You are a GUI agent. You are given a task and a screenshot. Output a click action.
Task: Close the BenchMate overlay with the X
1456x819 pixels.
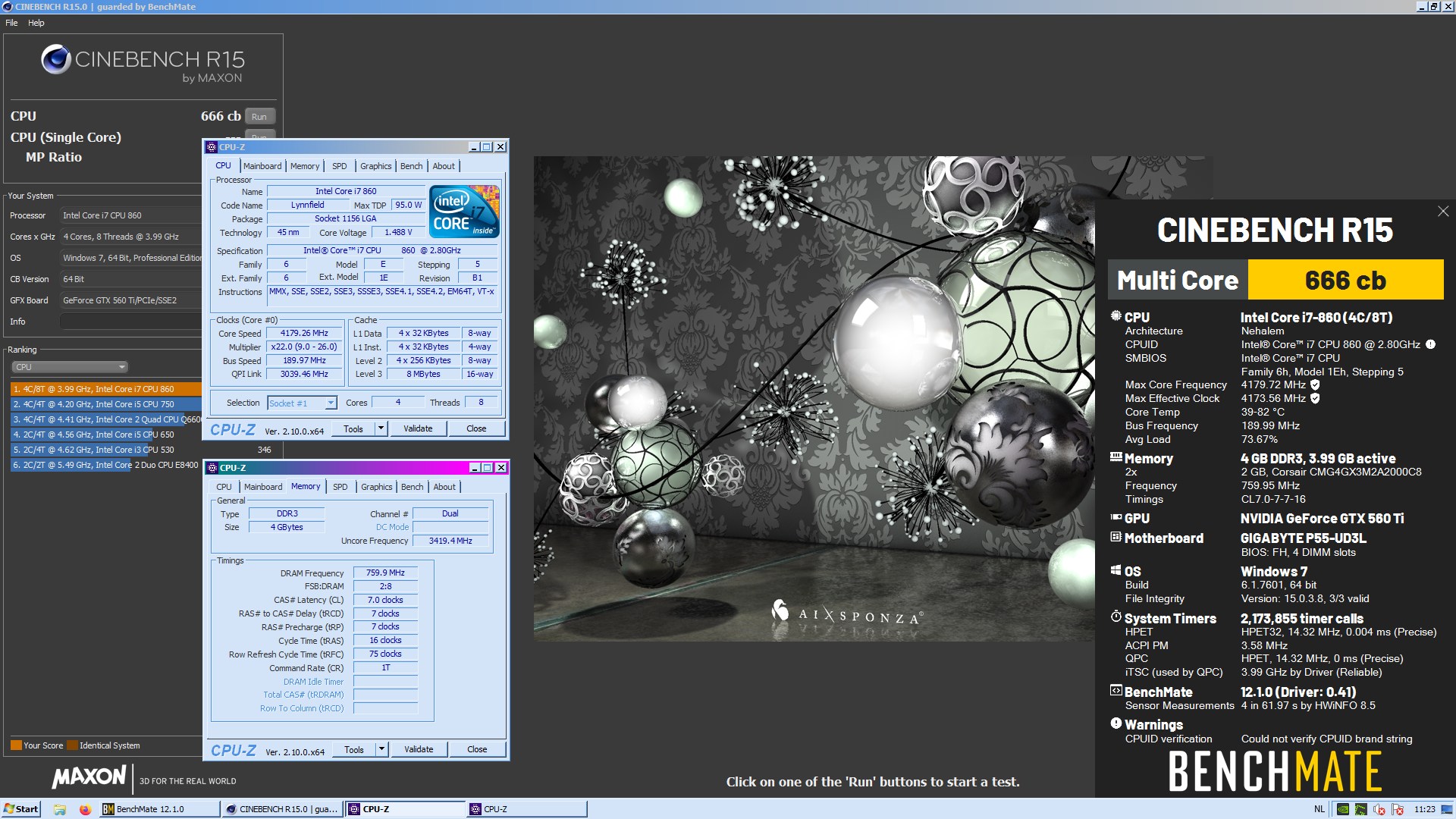[x=1443, y=212]
